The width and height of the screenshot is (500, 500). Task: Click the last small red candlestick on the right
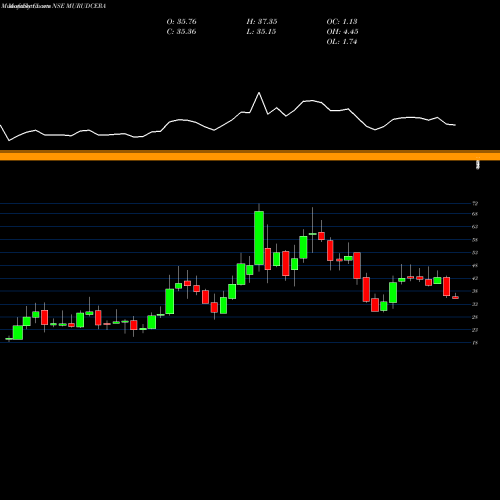click(455, 297)
